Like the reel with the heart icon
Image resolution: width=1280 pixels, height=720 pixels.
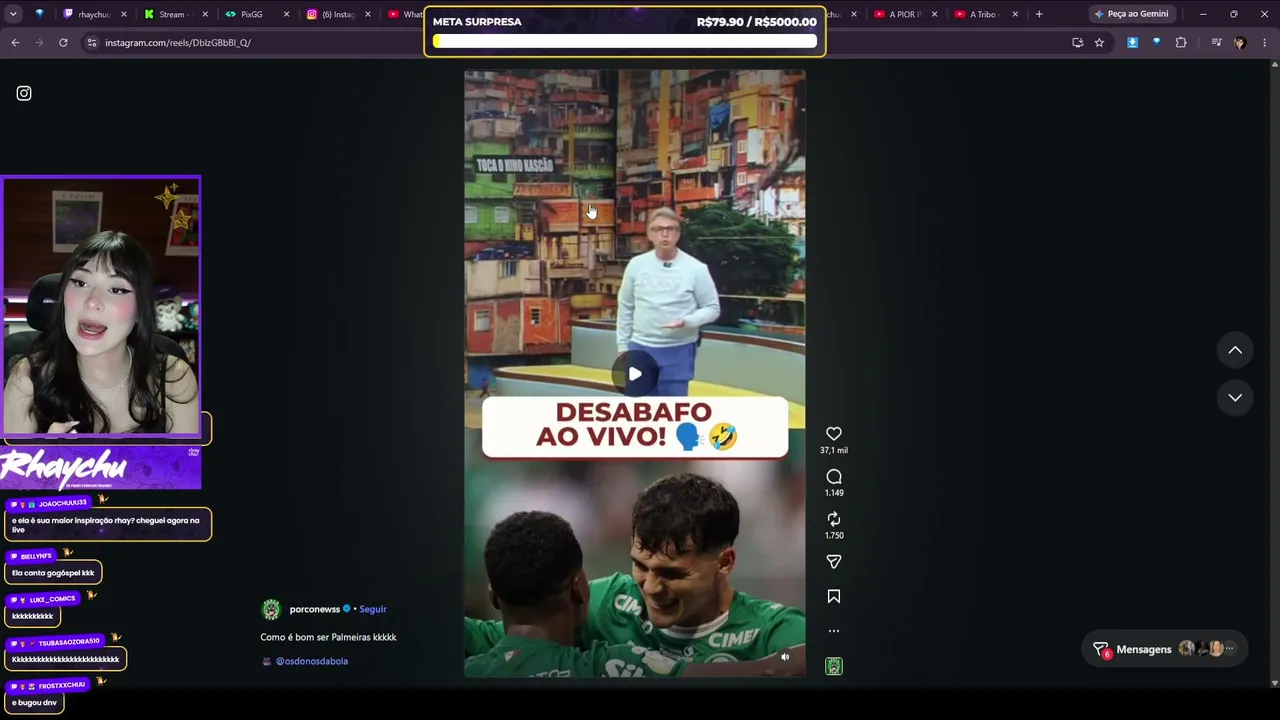coord(834,434)
